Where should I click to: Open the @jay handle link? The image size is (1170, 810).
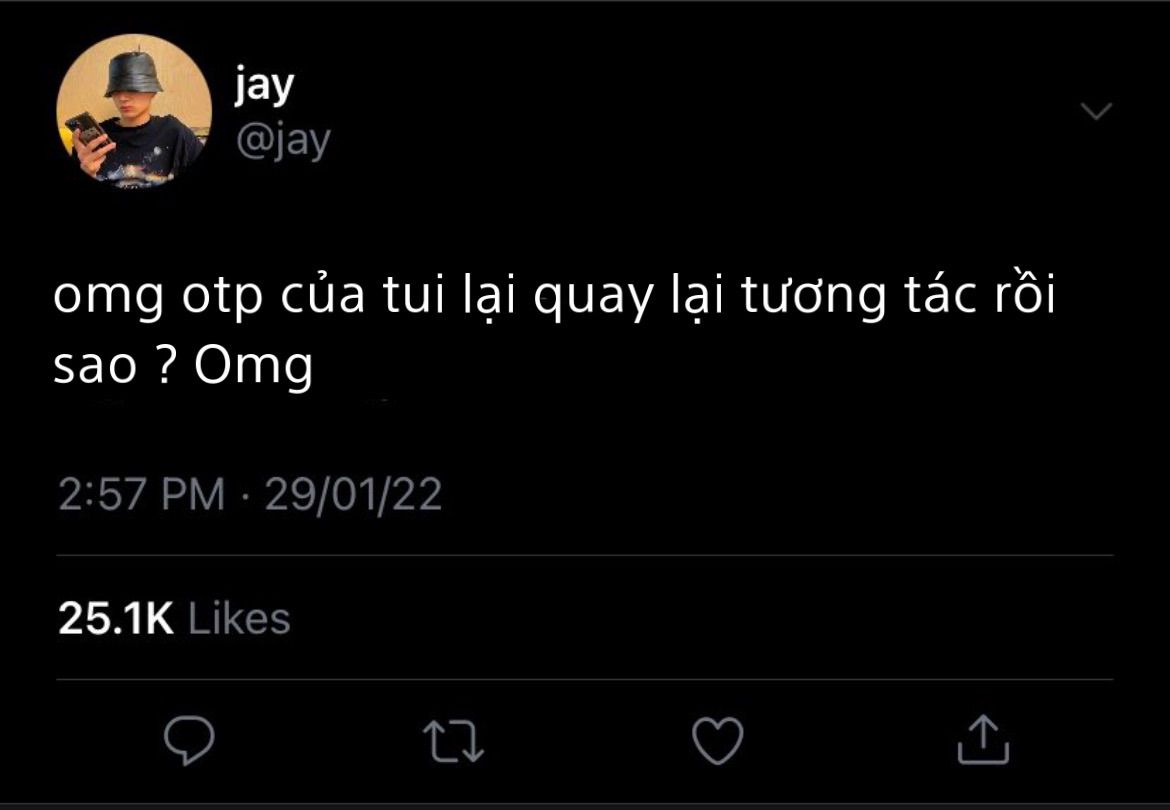(x=283, y=140)
